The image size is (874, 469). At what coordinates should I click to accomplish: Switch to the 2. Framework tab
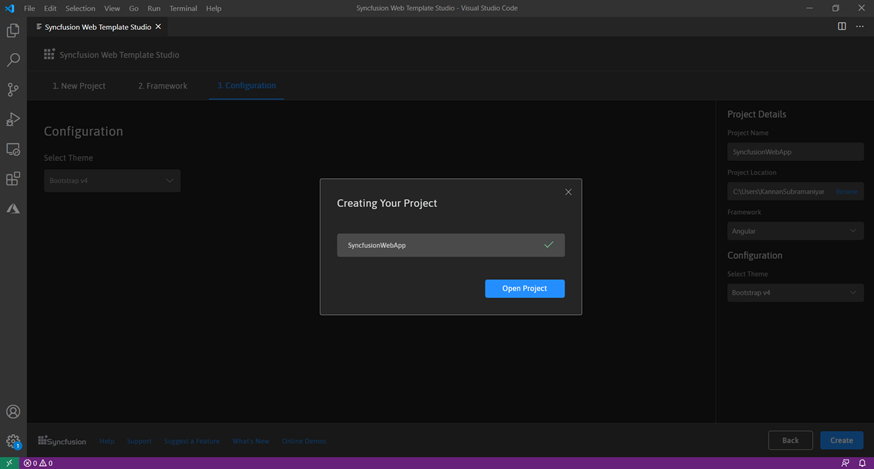(162, 86)
